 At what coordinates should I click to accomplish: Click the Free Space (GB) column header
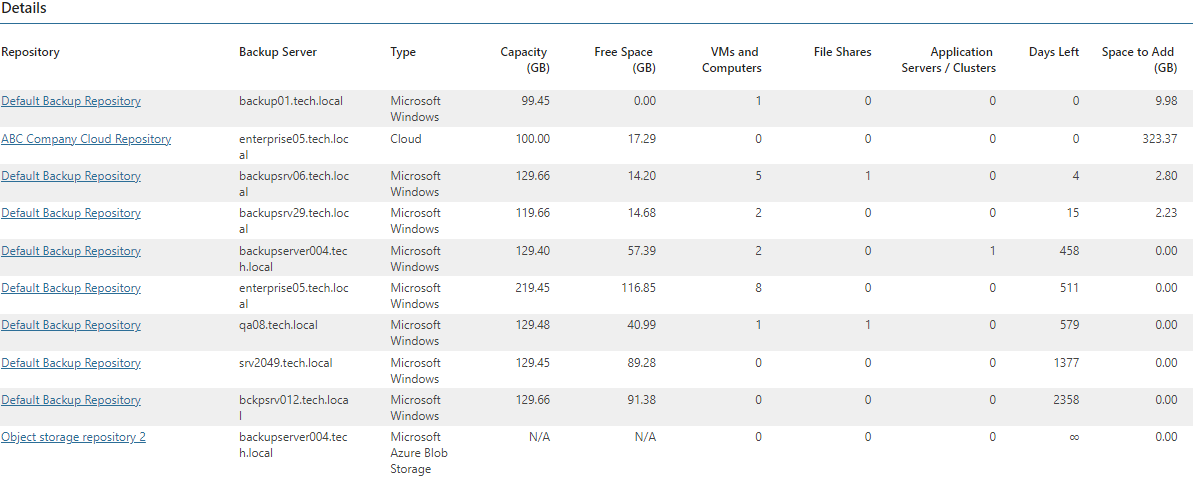625,60
